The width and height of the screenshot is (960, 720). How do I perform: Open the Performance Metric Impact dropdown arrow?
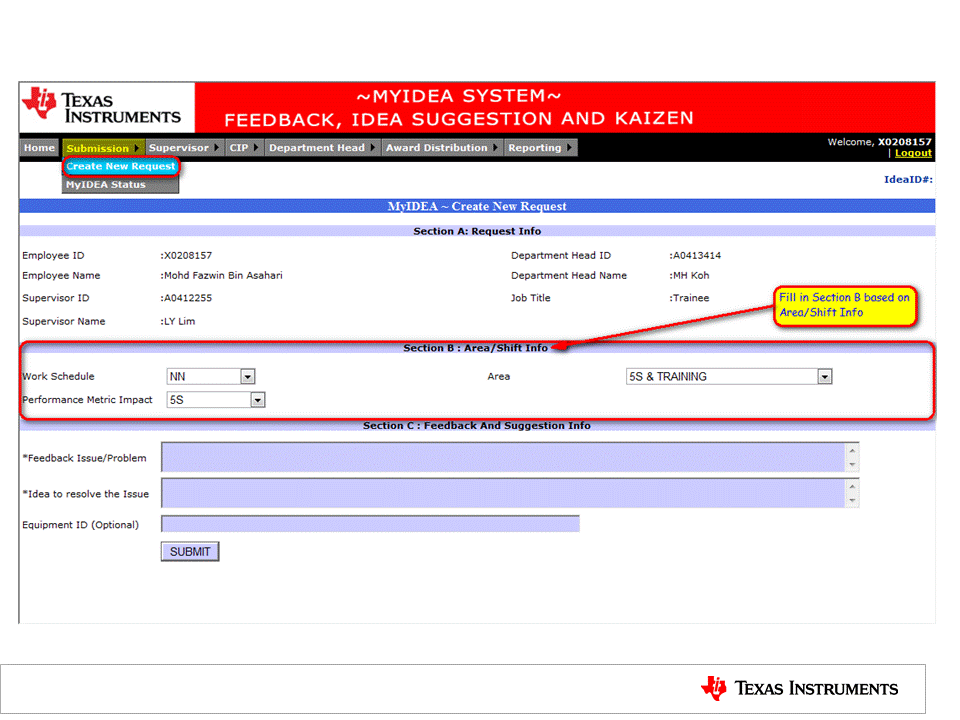258,400
